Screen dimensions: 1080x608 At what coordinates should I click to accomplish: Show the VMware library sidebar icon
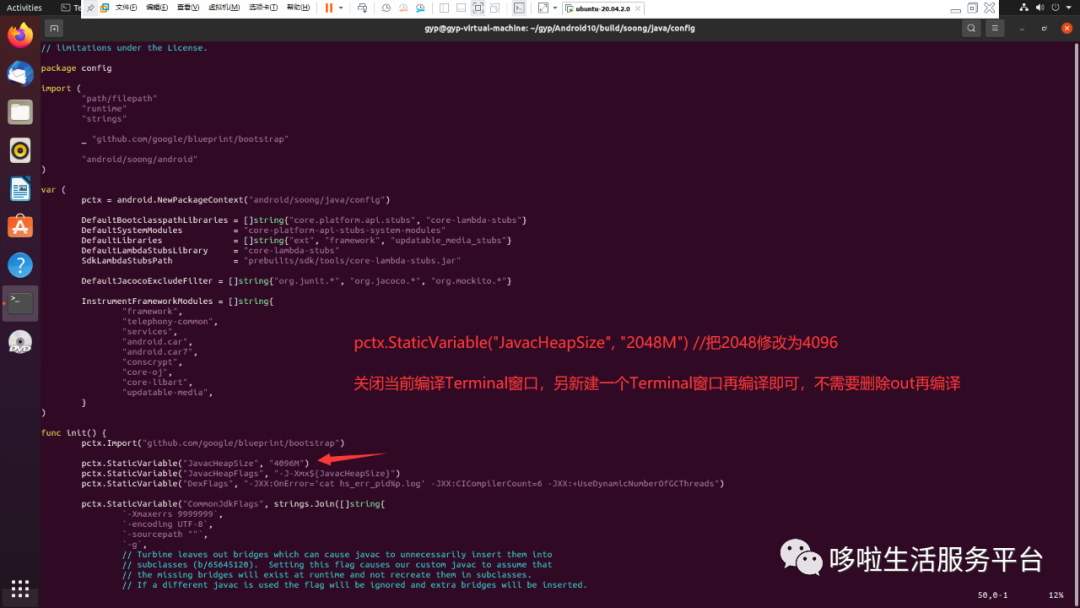click(x=444, y=8)
